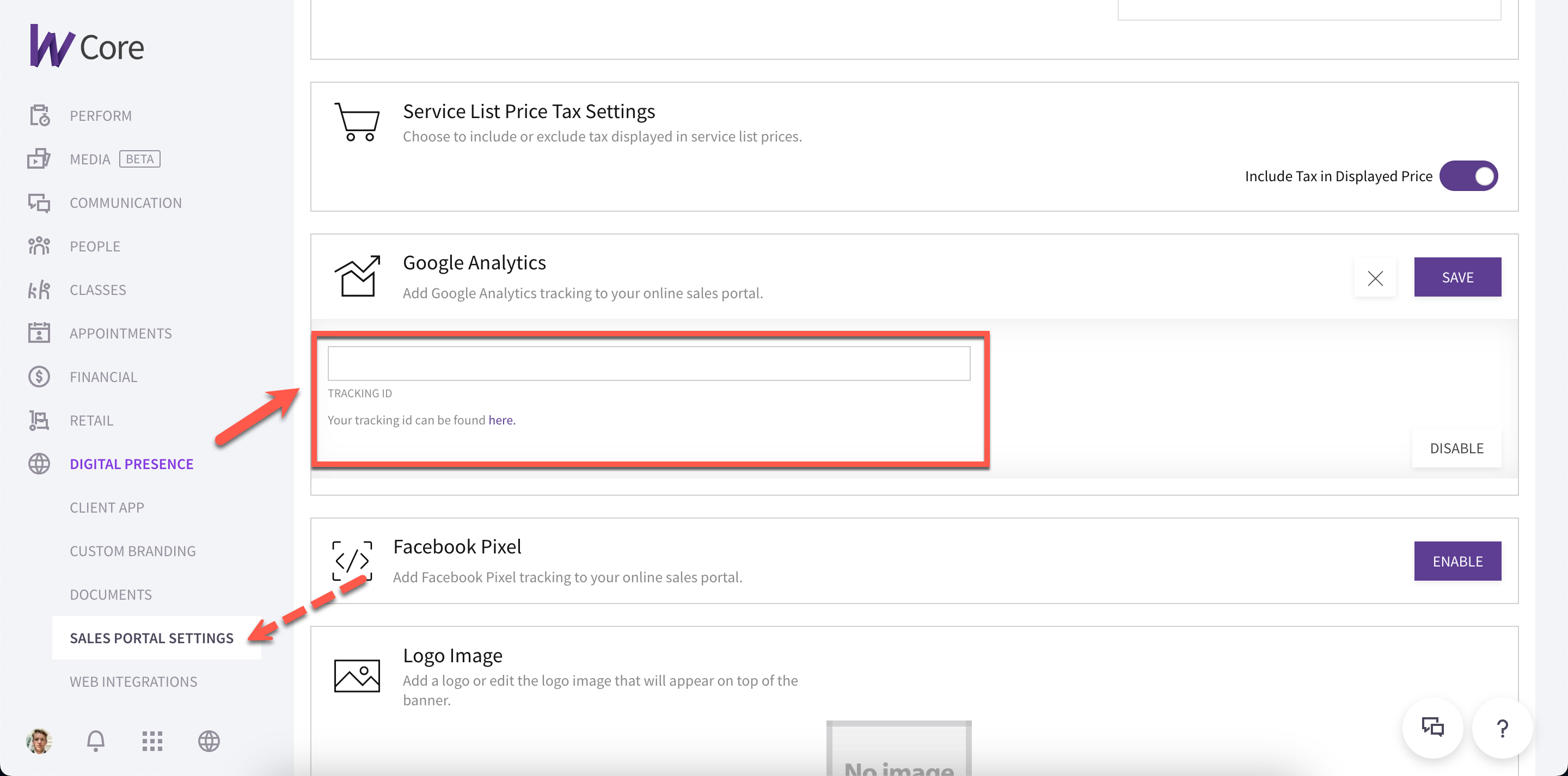
Task: Click the BETA badge next to Media
Action: 139,159
